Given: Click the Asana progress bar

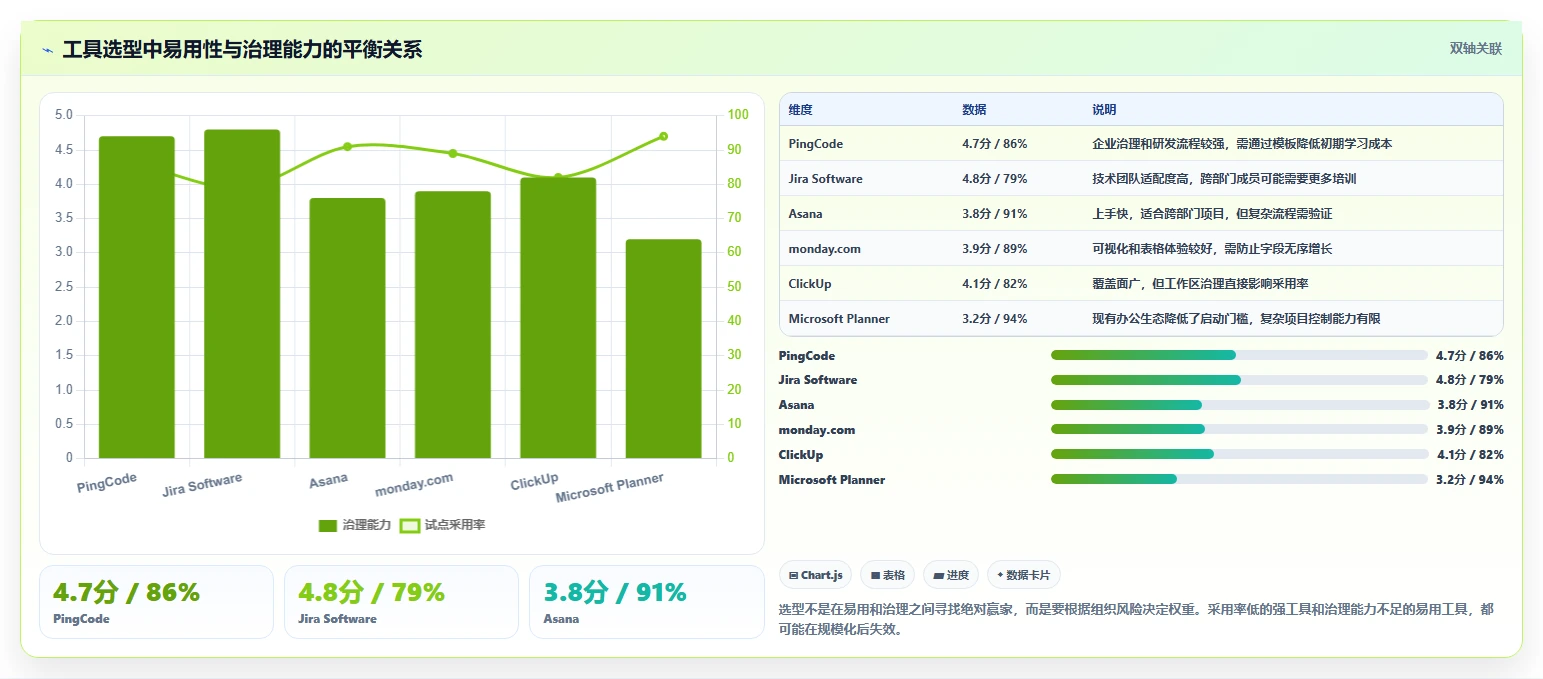Looking at the screenshot, I should pyautogui.click(x=1239, y=405).
